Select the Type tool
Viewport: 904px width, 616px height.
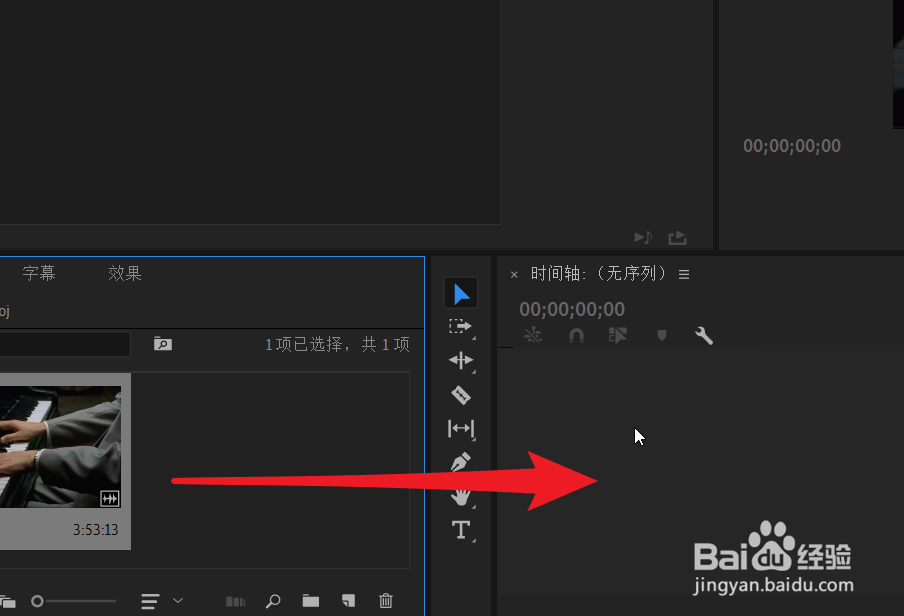pos(461,529)
